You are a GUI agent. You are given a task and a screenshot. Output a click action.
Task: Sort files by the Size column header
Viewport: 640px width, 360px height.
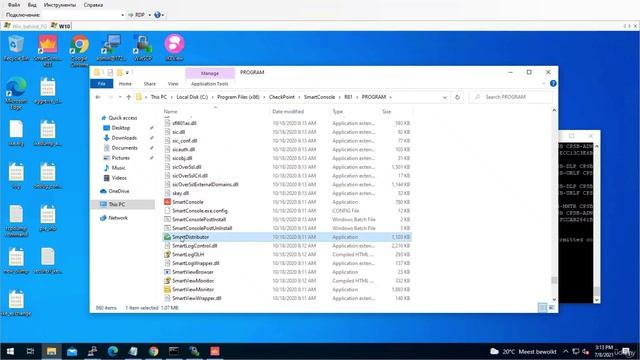coord(387,111)
